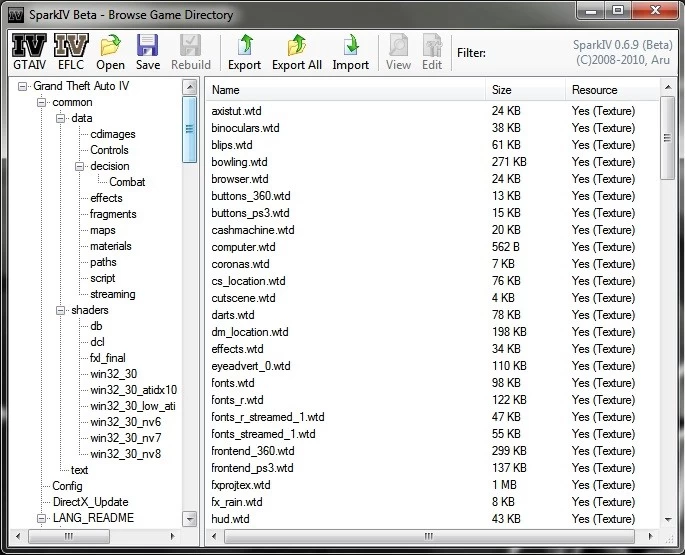Collapse the decision folder node
The width and height of the screenshot is (685, 555).
[79, 166]
